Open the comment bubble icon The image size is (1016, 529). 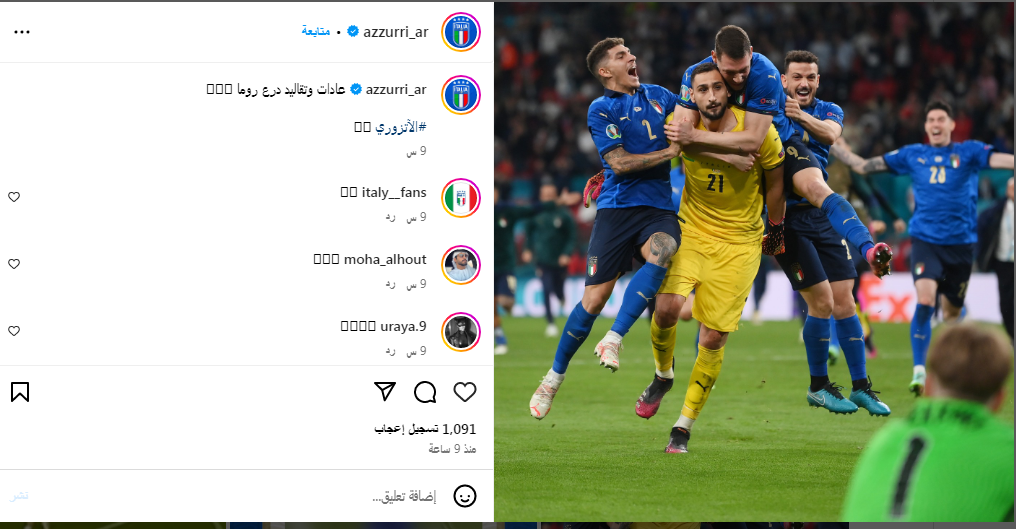[x=425, y=392]
